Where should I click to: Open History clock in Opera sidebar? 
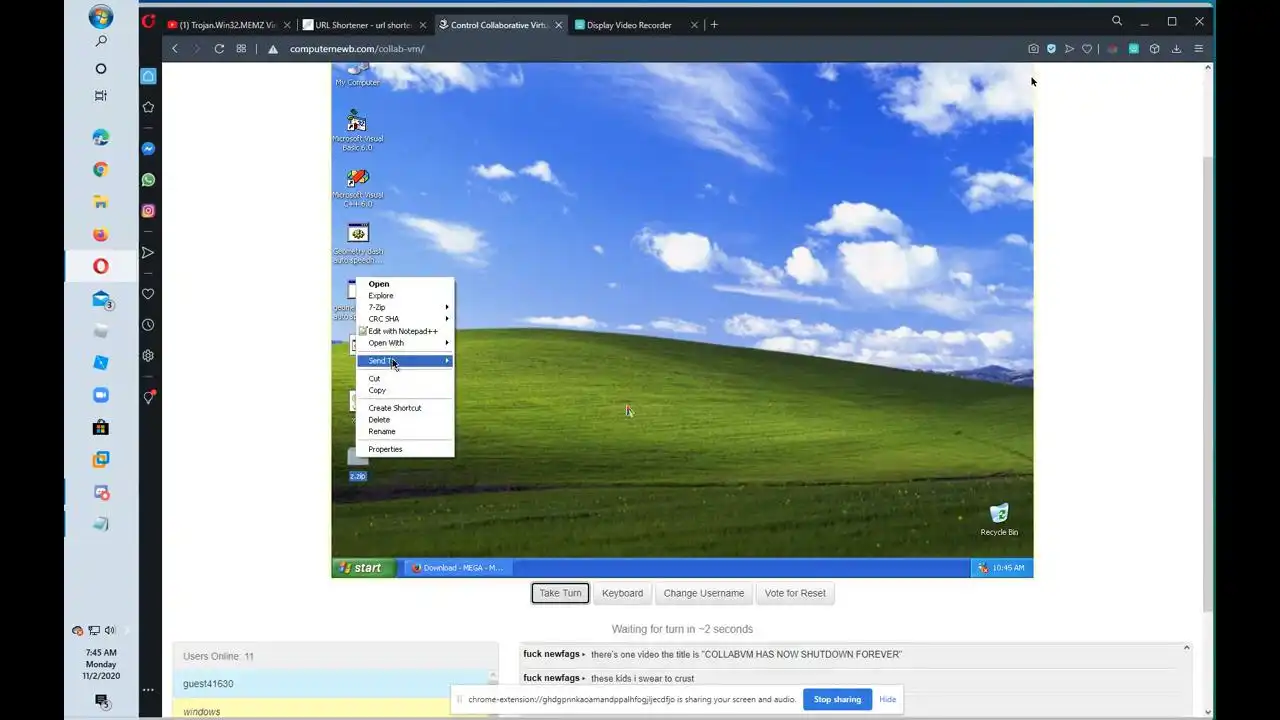click(x=148, y=325)
